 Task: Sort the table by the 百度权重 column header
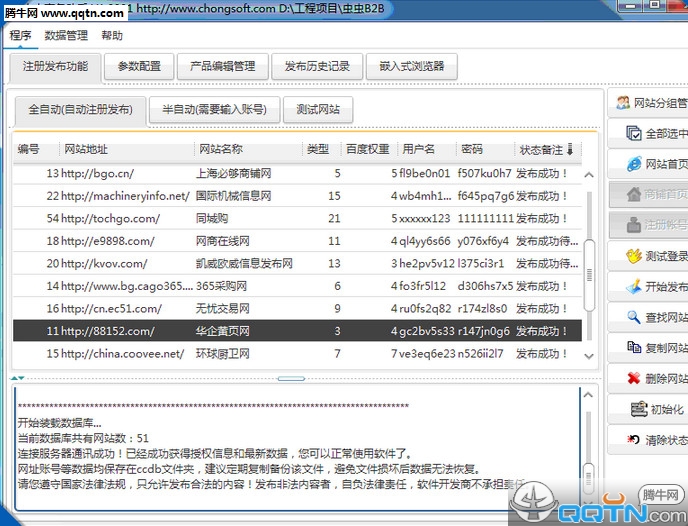coord(367,149)
